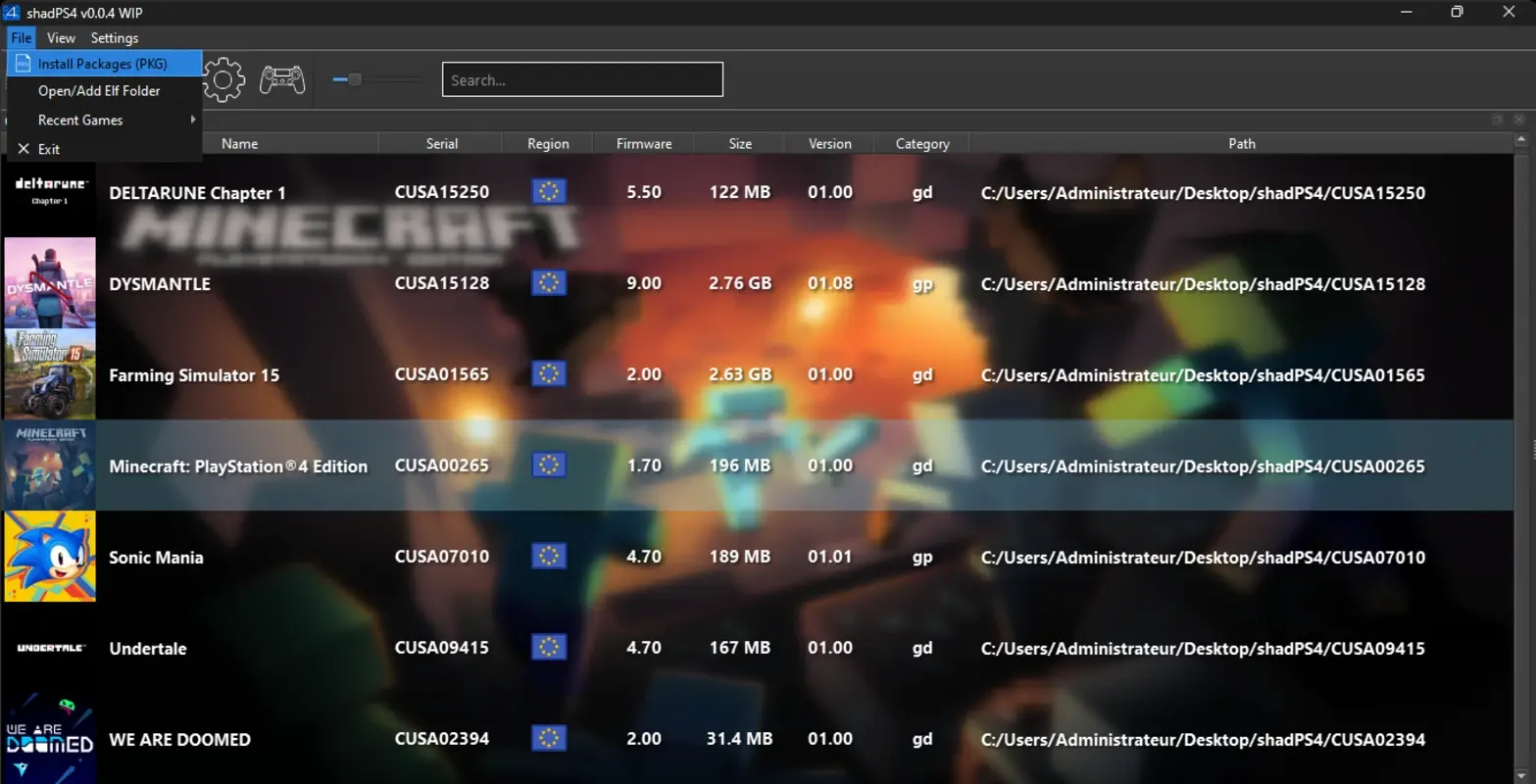Open the View menu
1536x784 pixels.
tap(61, 37)
